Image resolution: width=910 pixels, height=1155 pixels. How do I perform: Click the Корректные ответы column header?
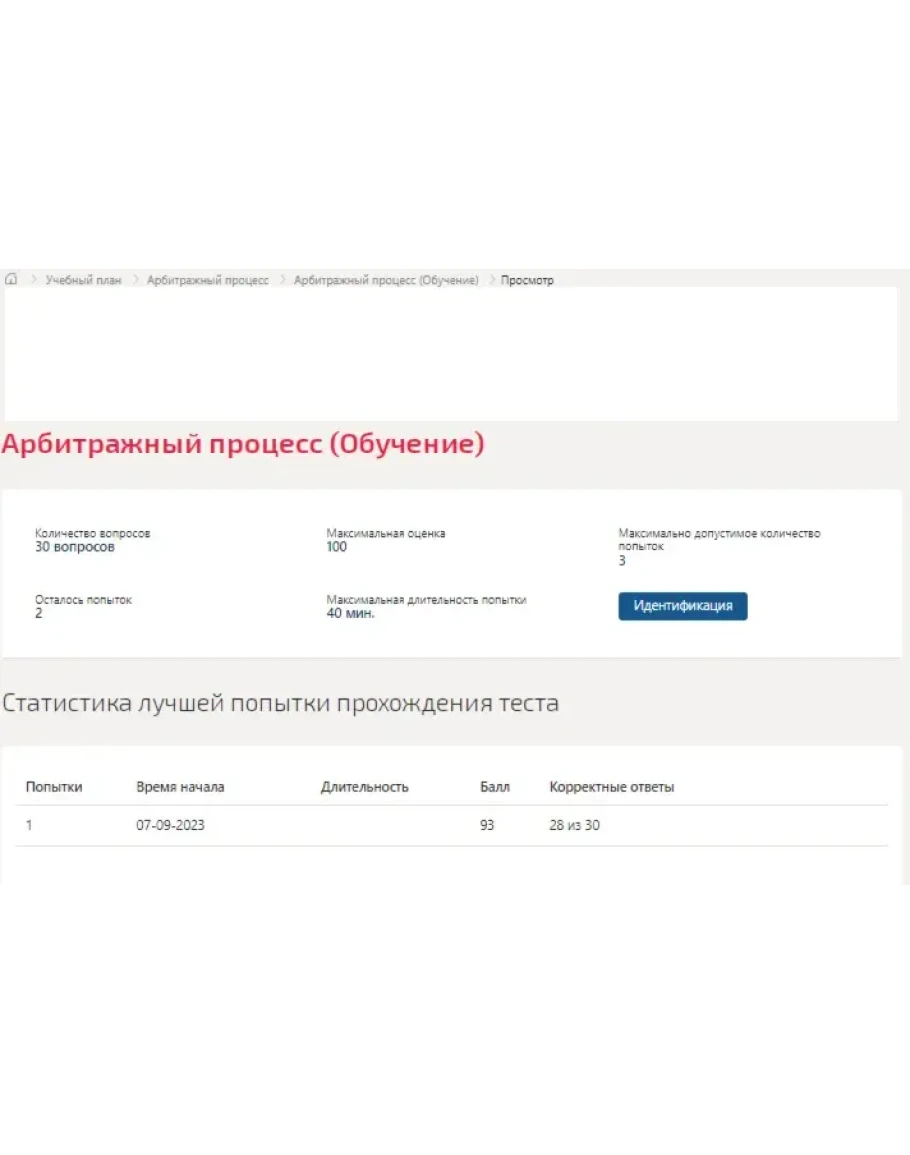pyautogui.click(x=611, y=787)
